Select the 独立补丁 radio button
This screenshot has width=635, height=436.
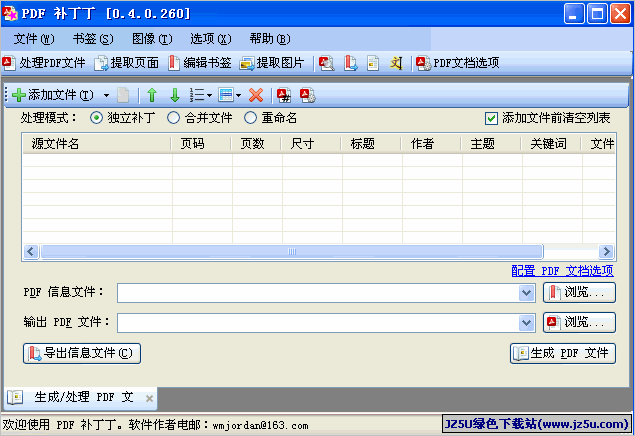(x=96, y=118)
